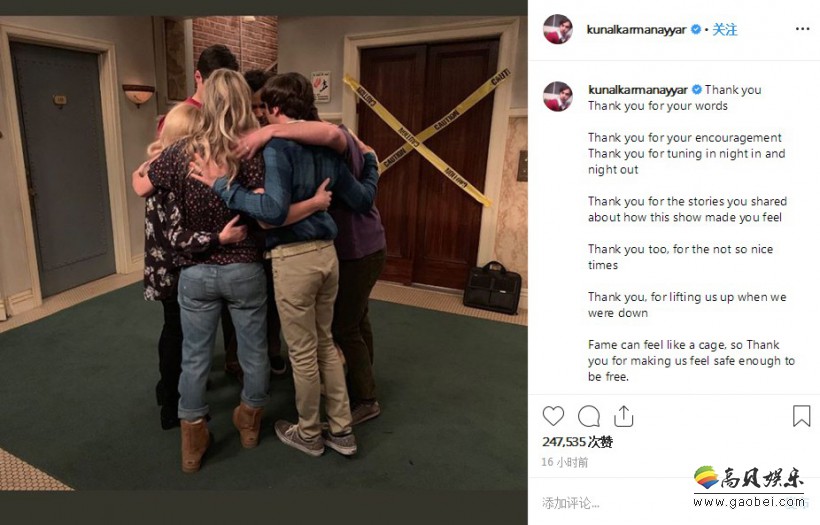Screen dimensions: 820x525
Task: Click the verified badge in the header
Action: (x=696, y=30)
